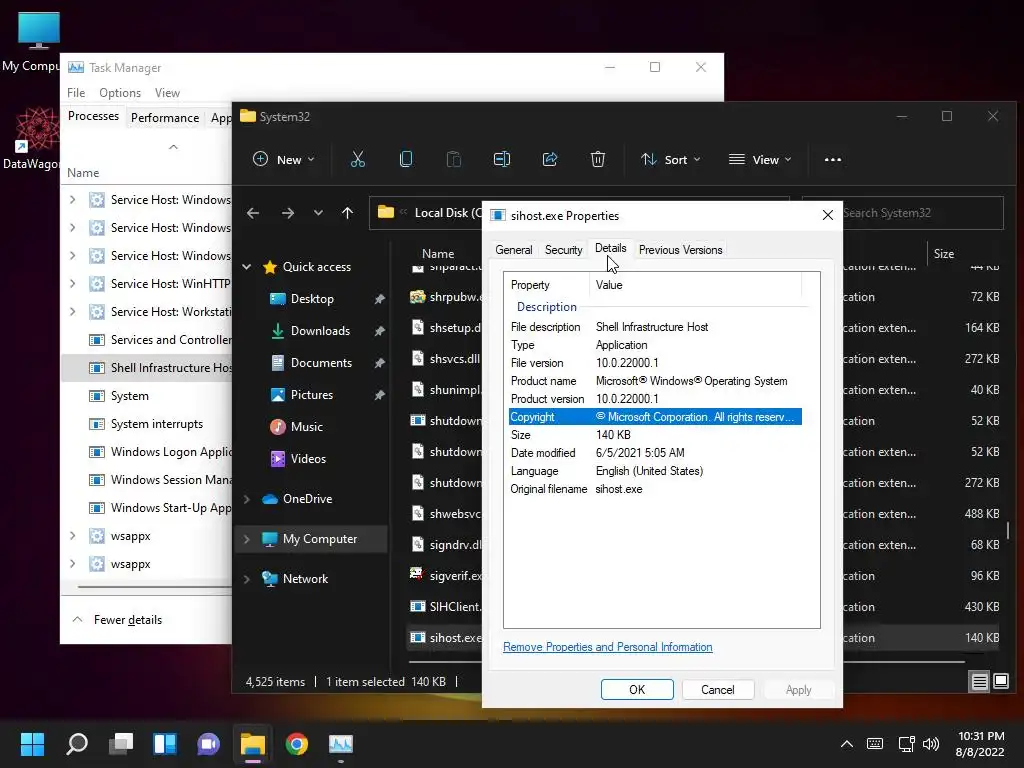Select System interrupts process row

147,424
